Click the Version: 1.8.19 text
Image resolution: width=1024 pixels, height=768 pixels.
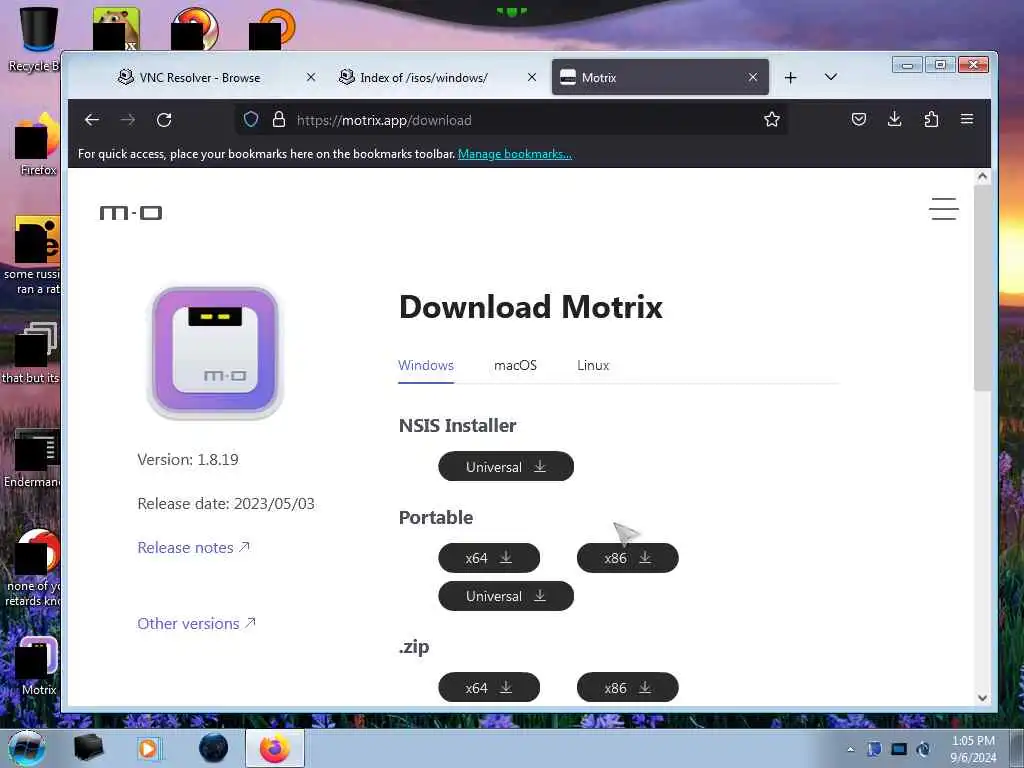(188, 460)
